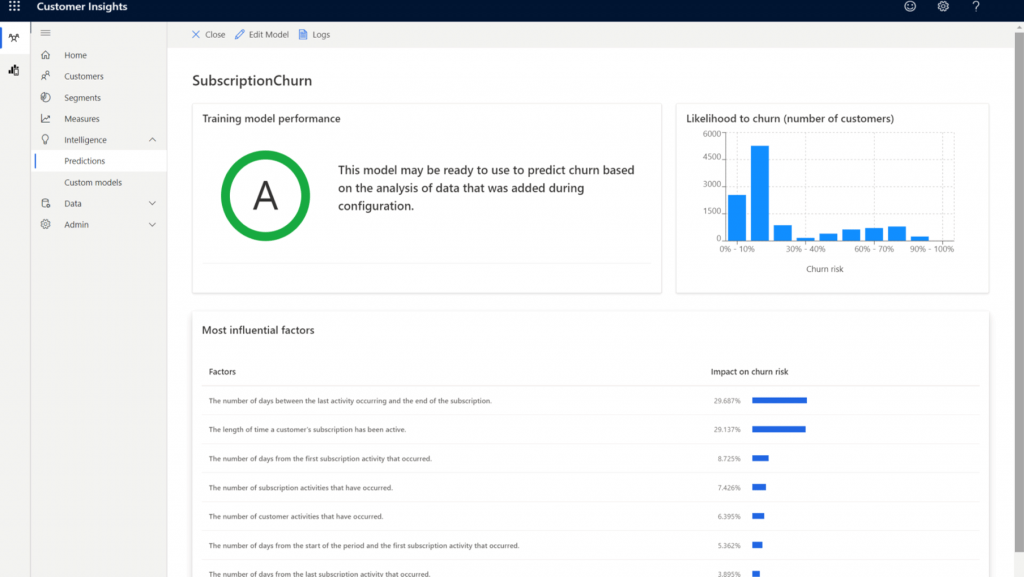Screen dimensions: 1024x577
Task: Click the Edit Model pencil icon
Action: click(x=240, y=34)
